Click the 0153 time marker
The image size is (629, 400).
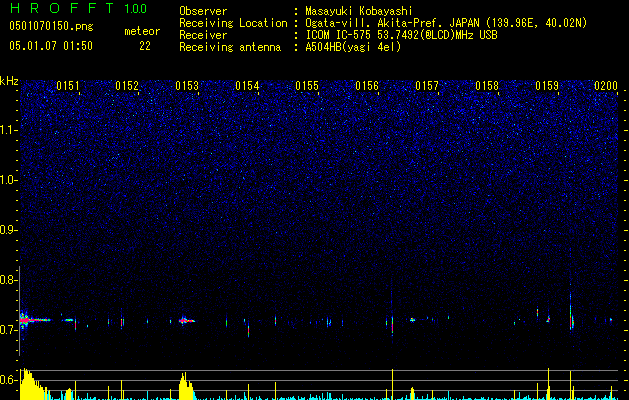187,86
